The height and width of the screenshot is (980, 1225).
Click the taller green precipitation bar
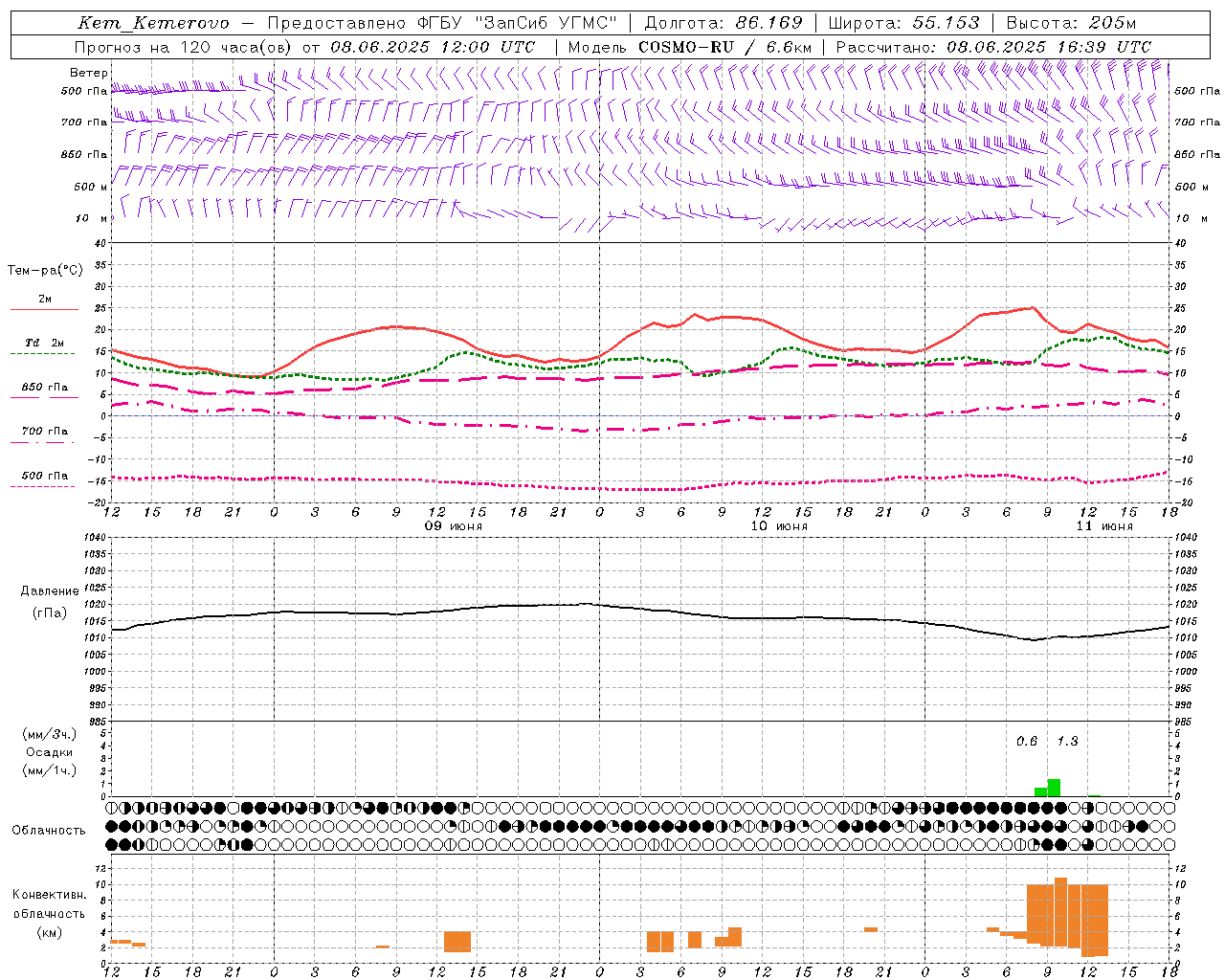click(x=1054, y=788)
